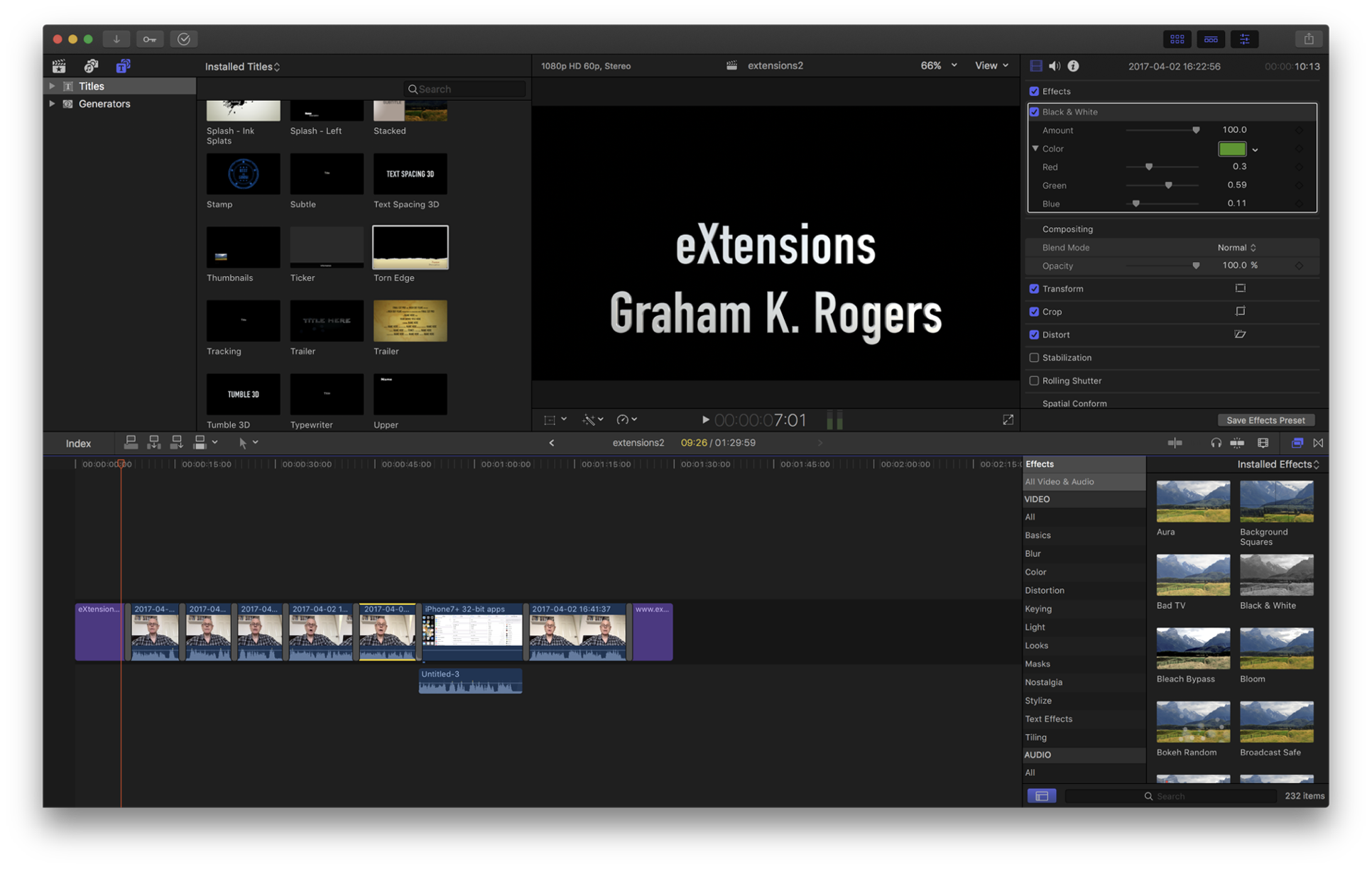
Task: Click the Index panel icon
Action: pyautogui.click(x=78, y=442)
